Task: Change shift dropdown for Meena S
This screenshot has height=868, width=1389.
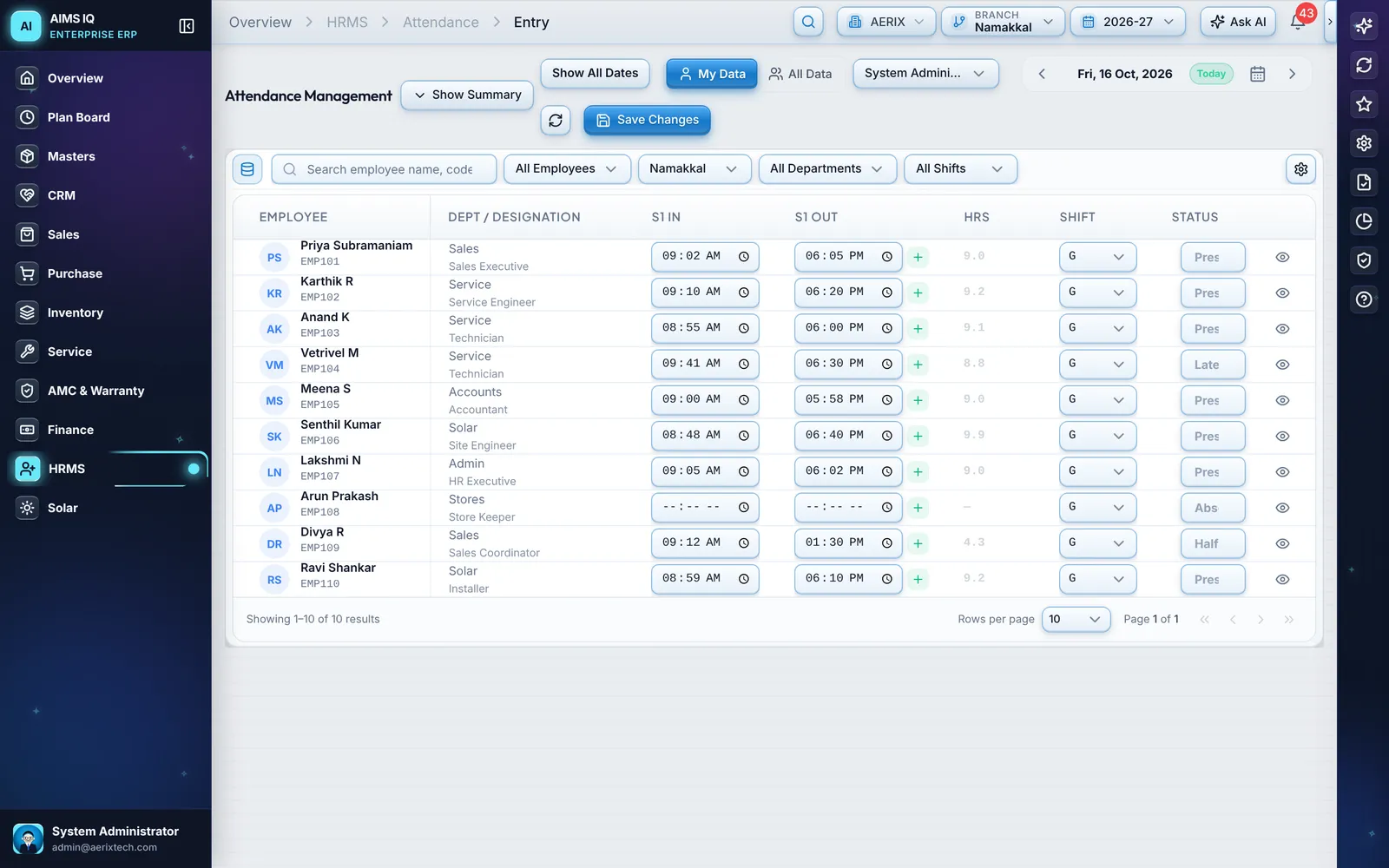Action: (1097, 400)
